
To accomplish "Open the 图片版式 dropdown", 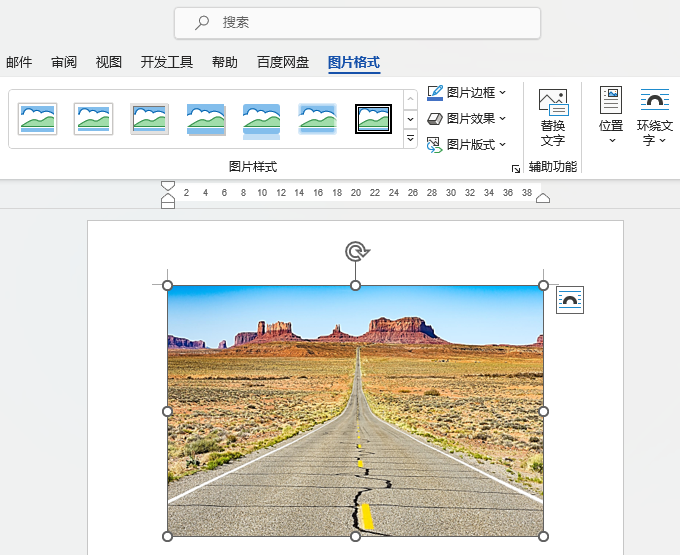I will (x=467, y=144).
